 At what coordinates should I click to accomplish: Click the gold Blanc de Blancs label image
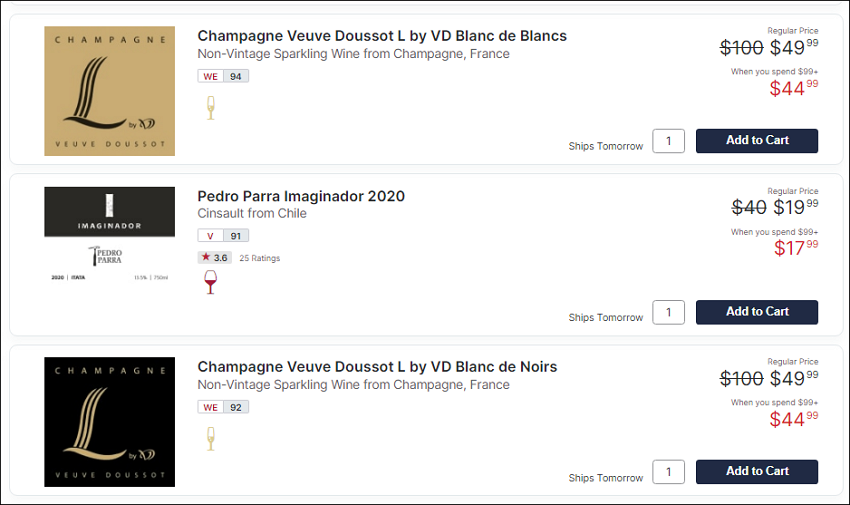110,91
